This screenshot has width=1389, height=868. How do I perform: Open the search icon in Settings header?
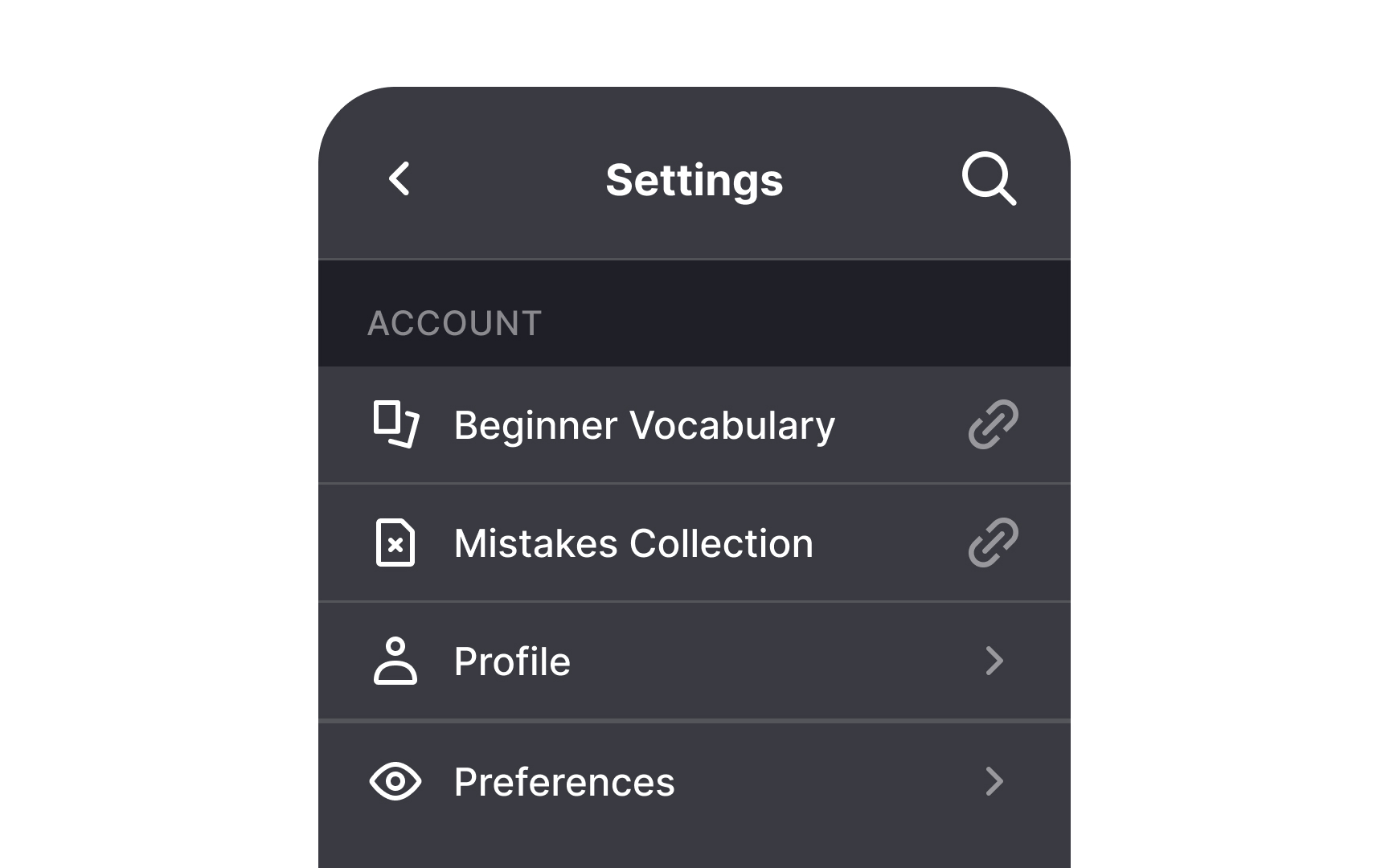click(990, 179)
